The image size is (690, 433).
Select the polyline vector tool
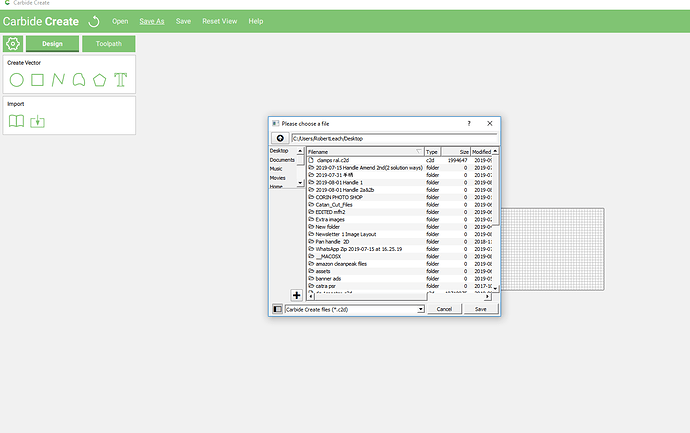coord(58,80)
